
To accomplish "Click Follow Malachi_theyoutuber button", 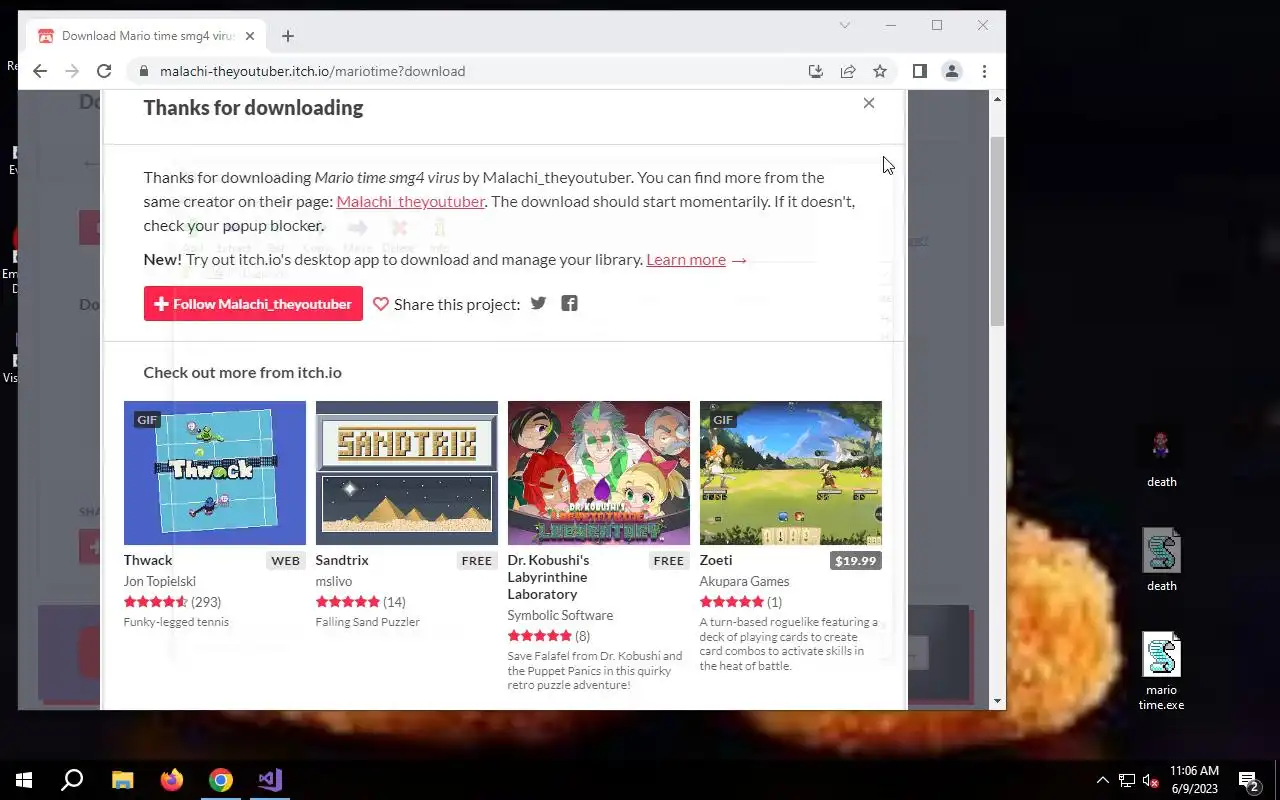I will coord(253,304).
